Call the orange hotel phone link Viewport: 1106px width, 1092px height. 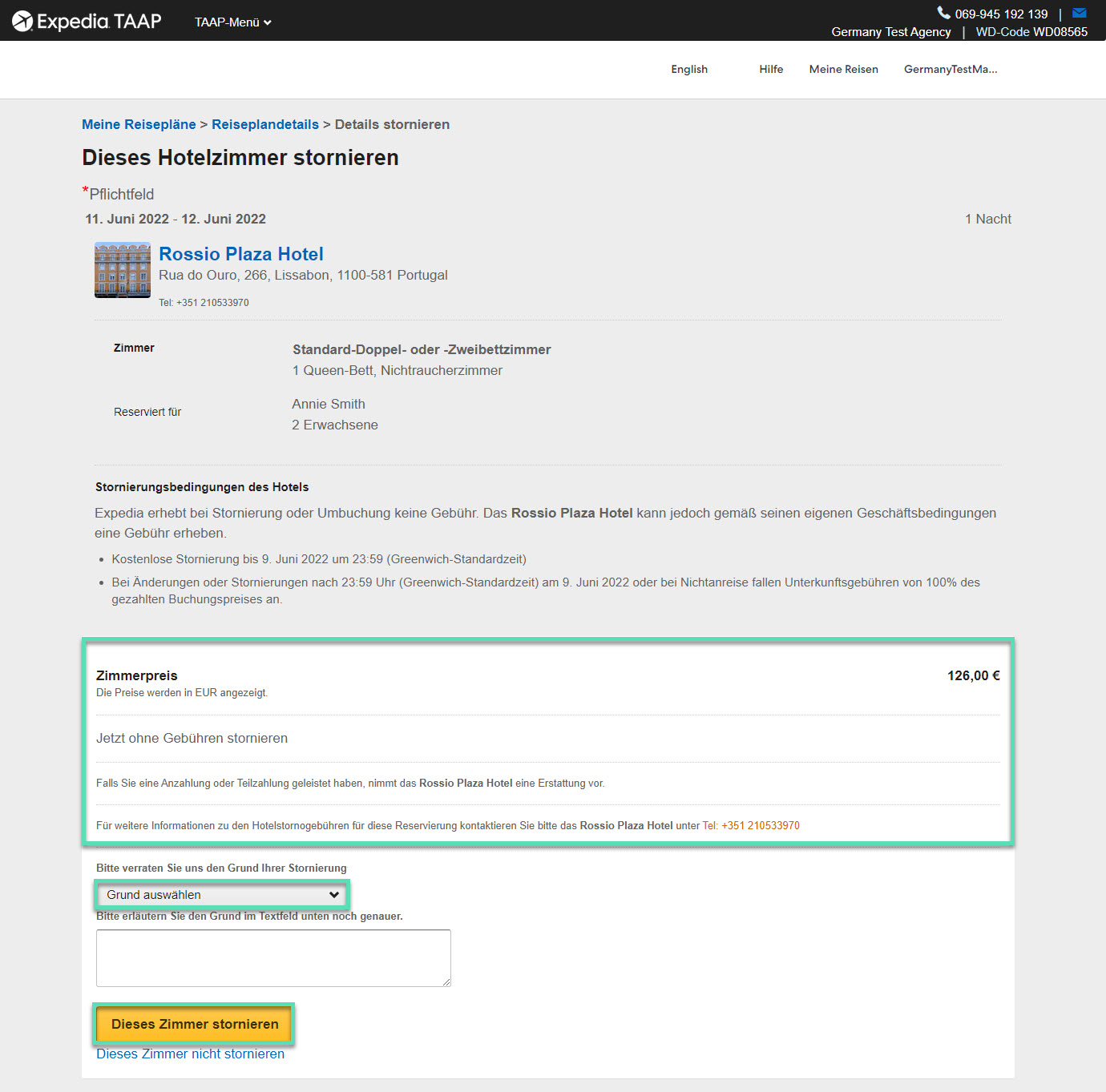pos(751,826)
